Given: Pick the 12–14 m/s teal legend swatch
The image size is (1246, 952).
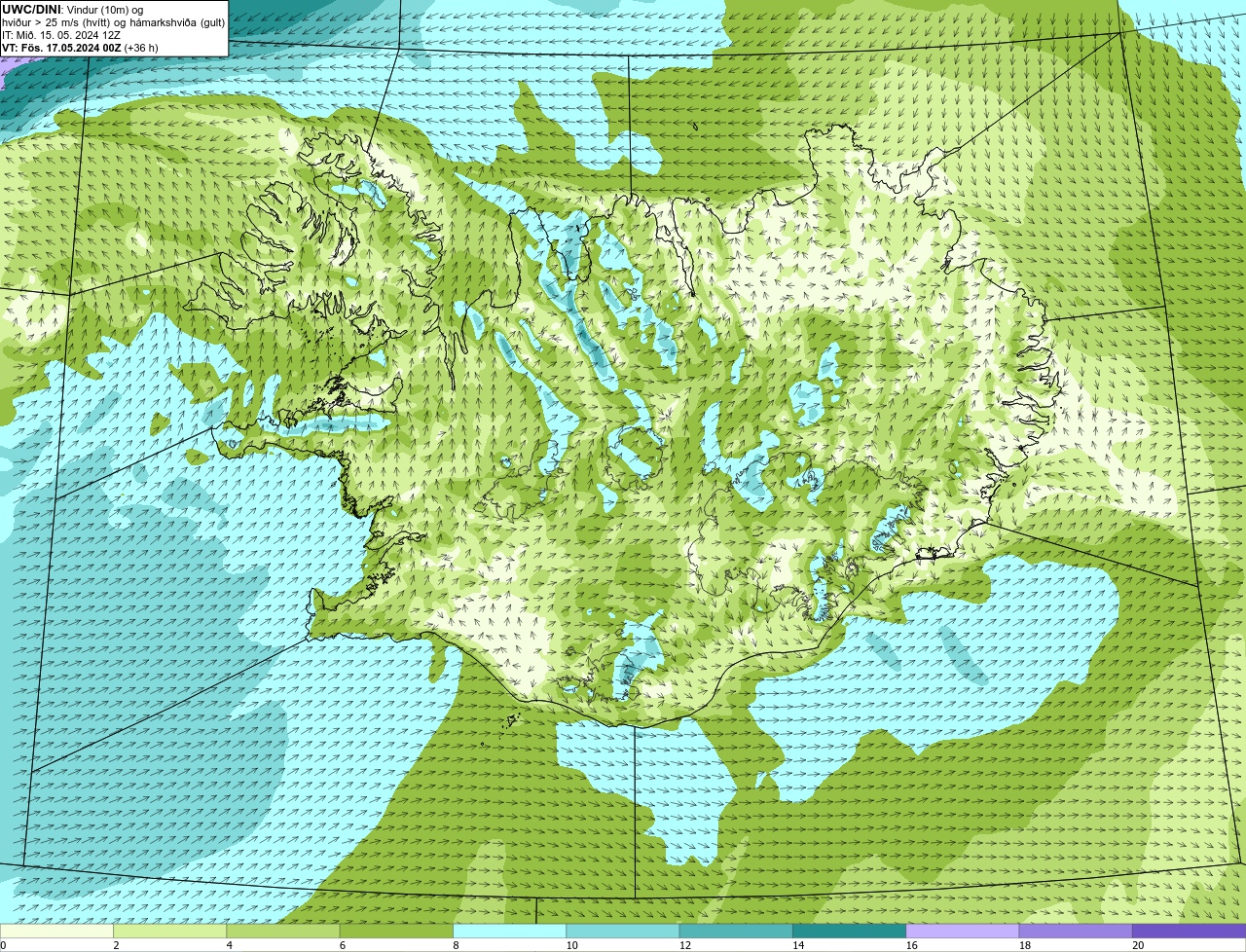Looking at the screenshot, I should tap(736, 931).
